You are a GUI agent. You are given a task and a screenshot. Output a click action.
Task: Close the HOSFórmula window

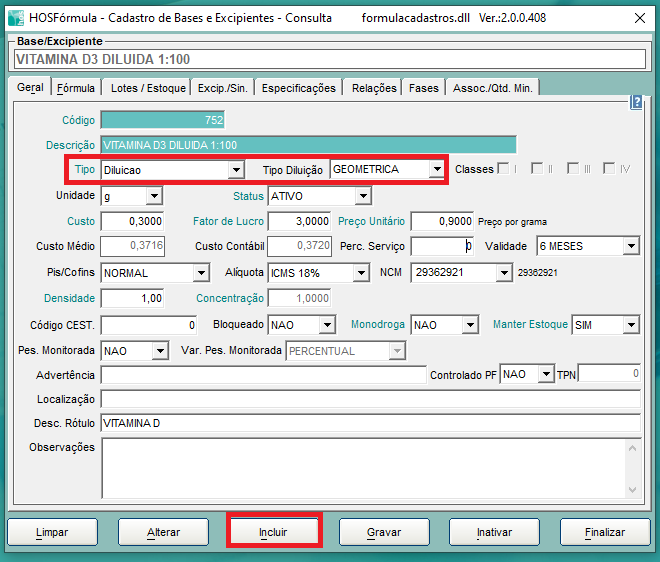point(637,17)
